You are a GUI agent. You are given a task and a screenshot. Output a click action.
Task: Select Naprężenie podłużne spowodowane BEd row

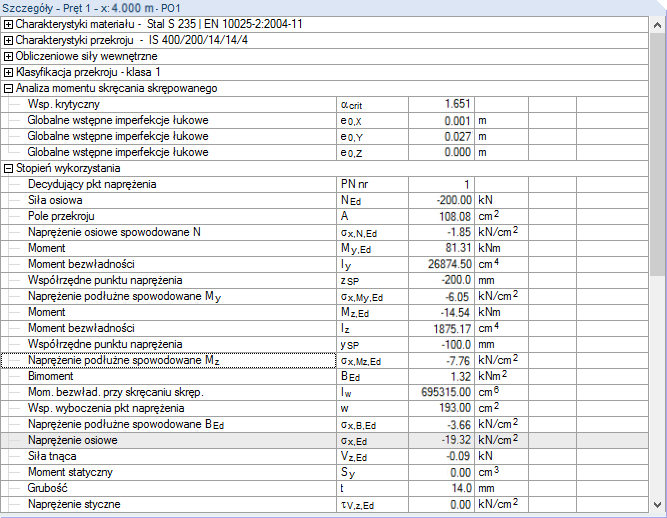pos(325,424)
